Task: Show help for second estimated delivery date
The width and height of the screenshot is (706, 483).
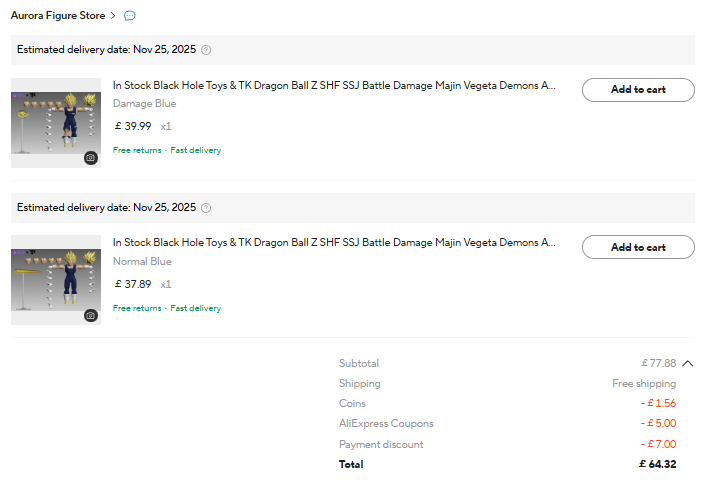Action: pyautogui.click(x=206, y=208)
